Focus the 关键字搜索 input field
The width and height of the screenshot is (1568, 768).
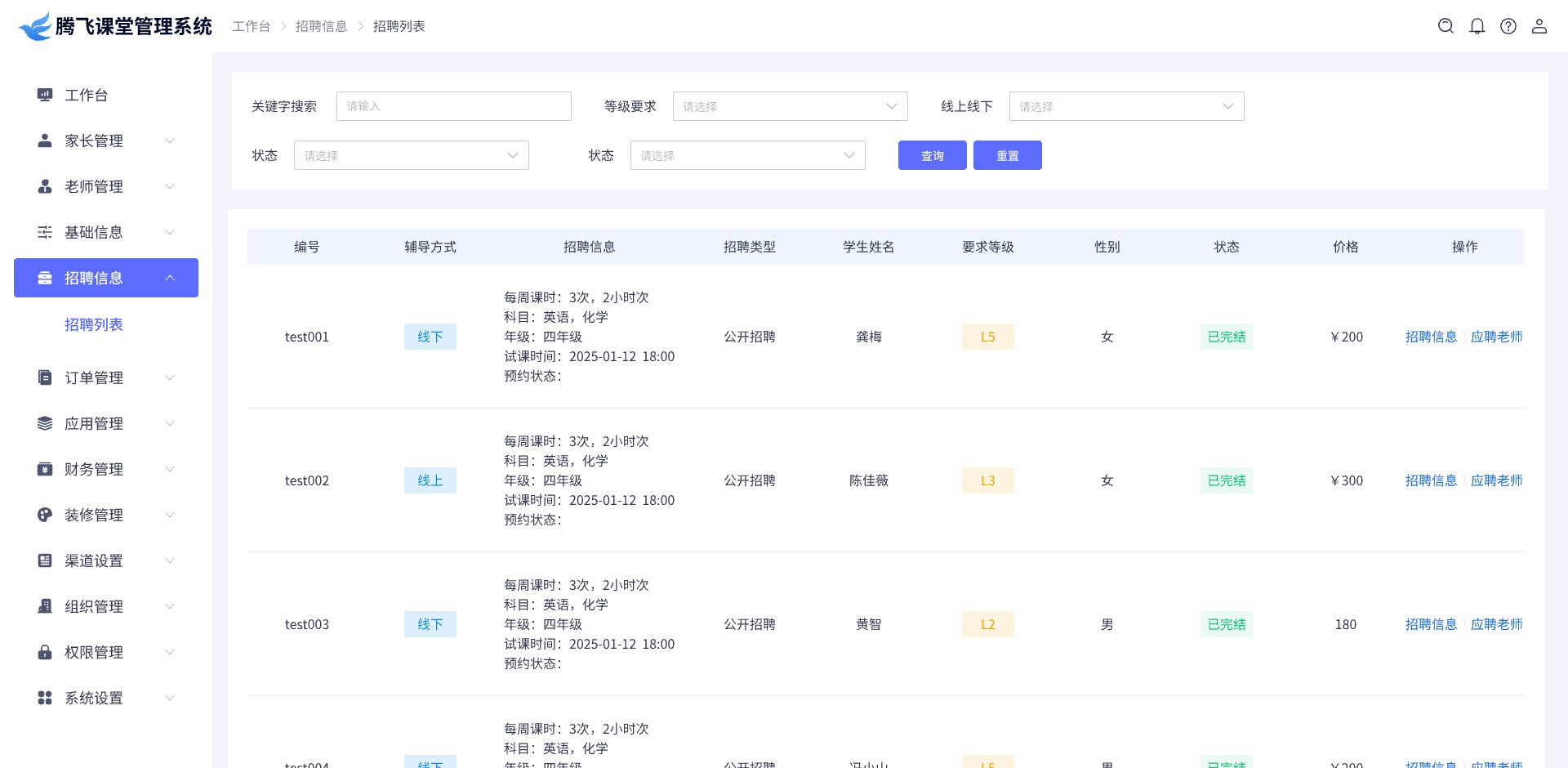[x=453, y=106]
